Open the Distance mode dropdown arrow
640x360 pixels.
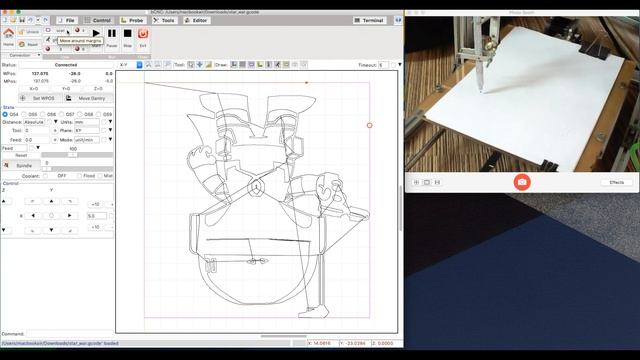56,122
